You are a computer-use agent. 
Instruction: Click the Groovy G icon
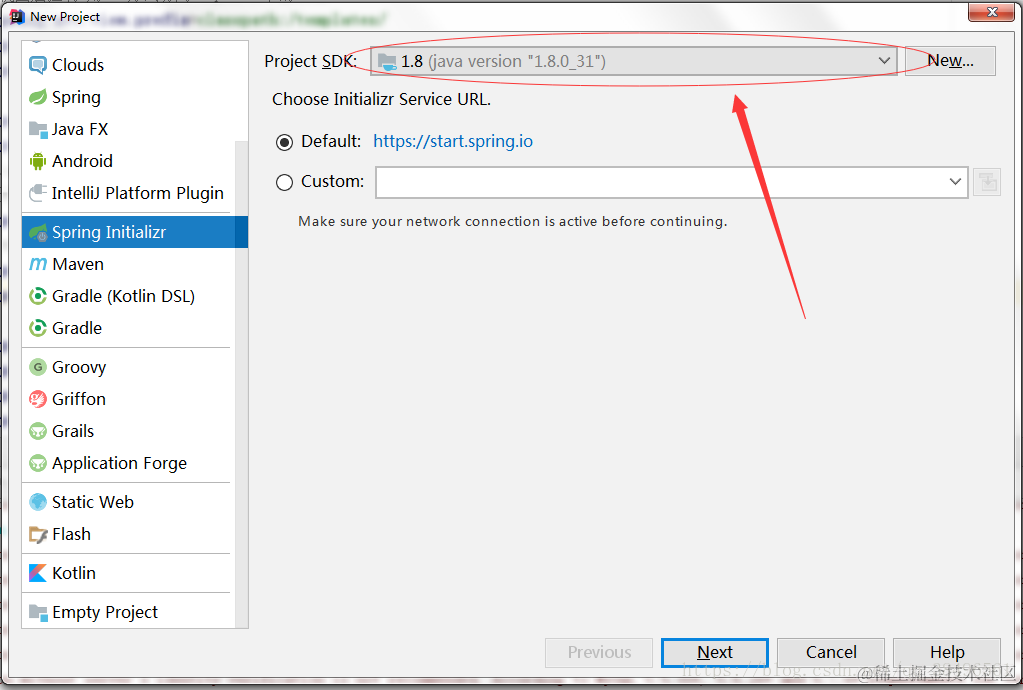coord(38,367)
